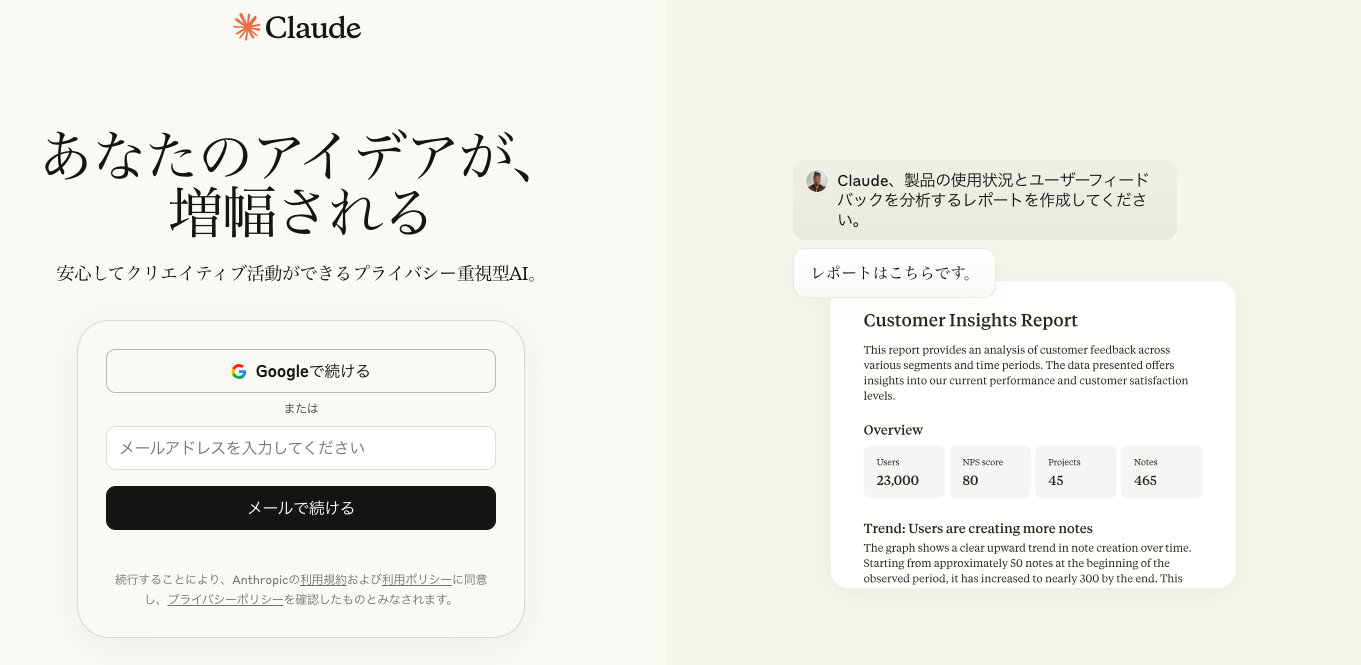Screen dimensions: 1361x665
Task: Open the 利用規約 link
Action: (x=323, y=579)
